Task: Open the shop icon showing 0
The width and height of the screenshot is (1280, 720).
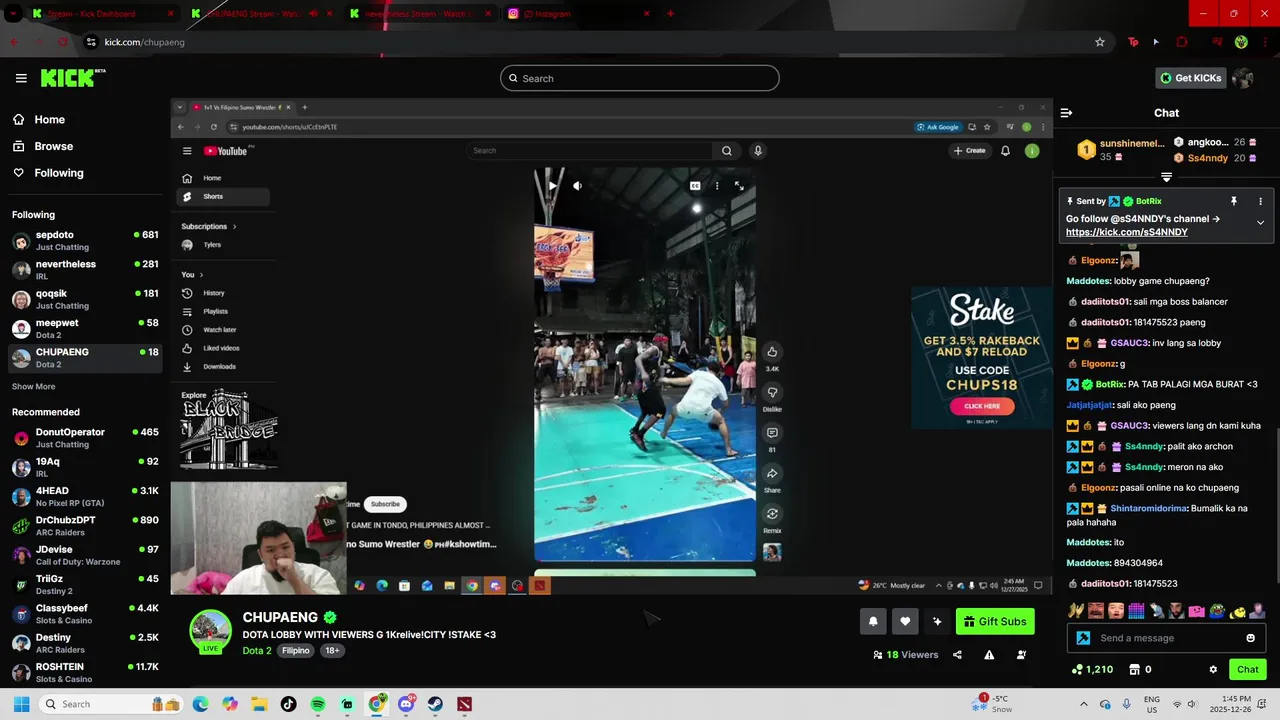Action: click(1140, 670)
